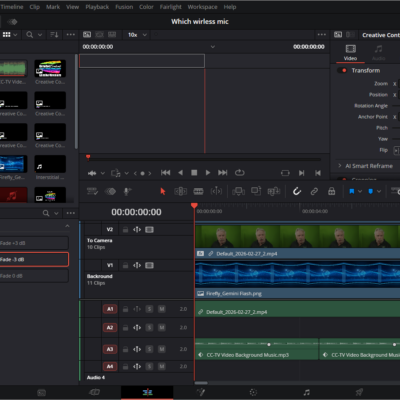Open the Clip menu

(35, 7)
